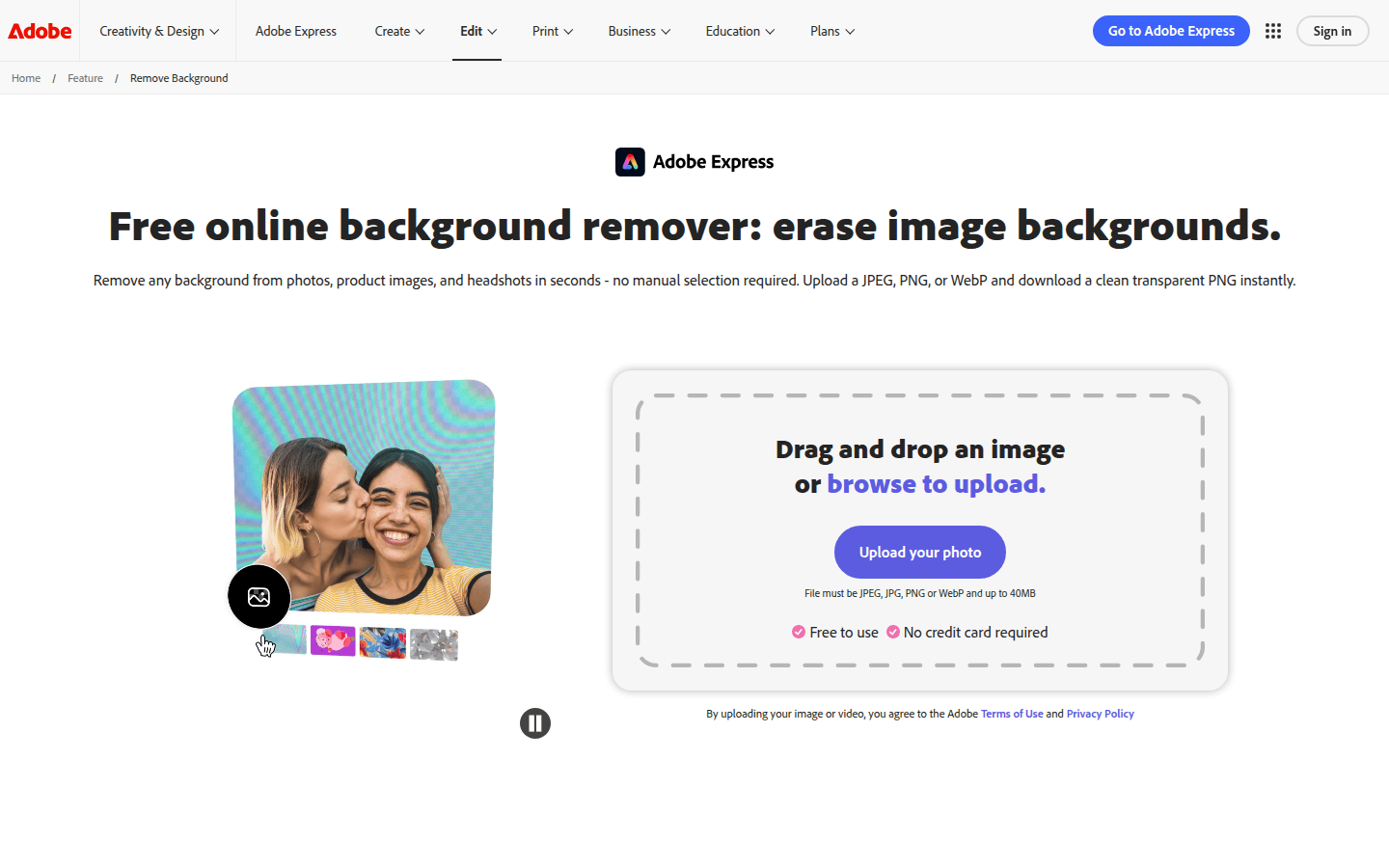Screen dimensions: 1389x868
Task: Open the app switcher grid icon
Action: tap(1273, 31)
